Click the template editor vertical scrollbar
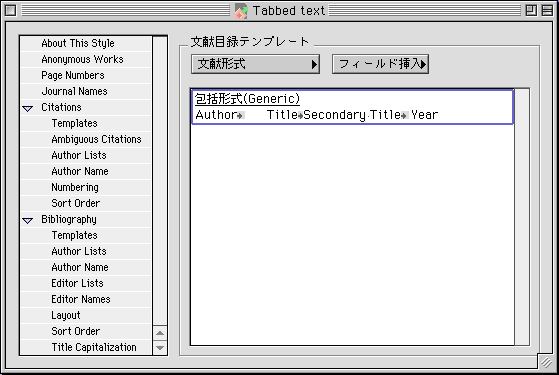Viewport: 559px width, 375px height. (x=522, y=217)
